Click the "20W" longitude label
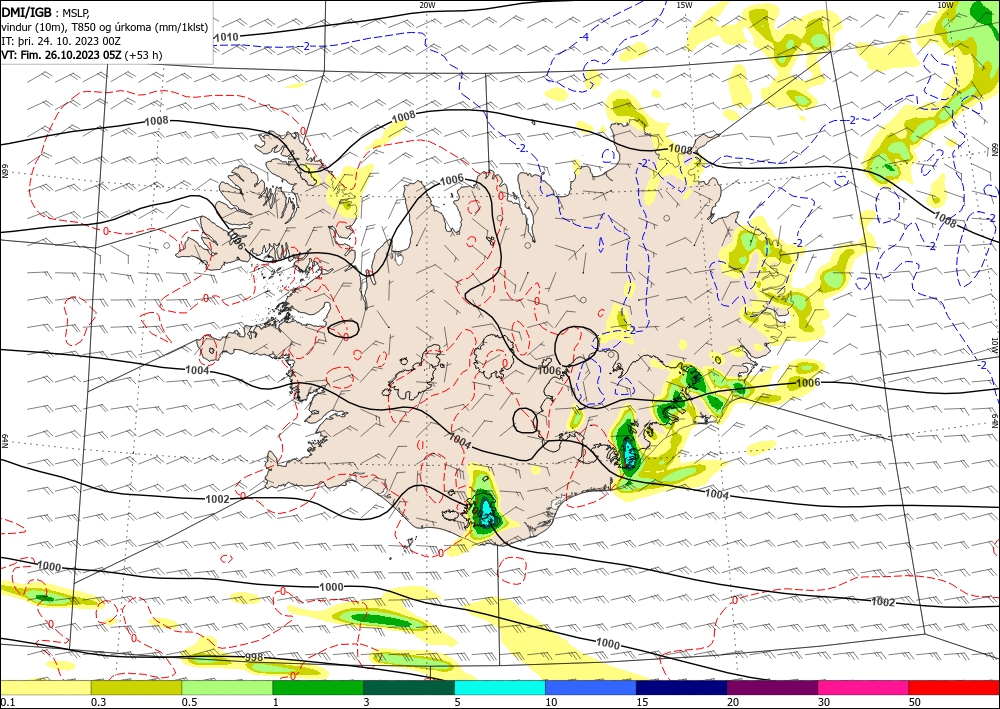The height and width of the screenshot is (709, 1000). coord(427,5)
